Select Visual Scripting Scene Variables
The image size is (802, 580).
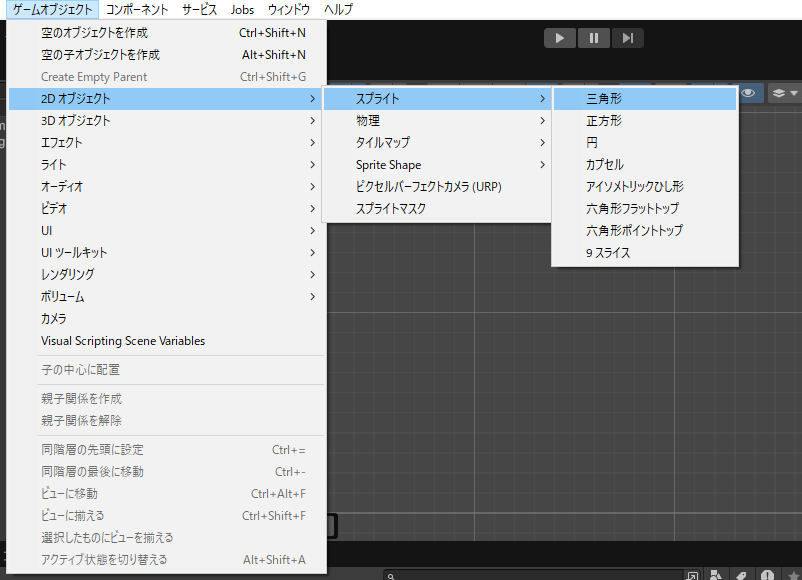[x=166, y=341]
